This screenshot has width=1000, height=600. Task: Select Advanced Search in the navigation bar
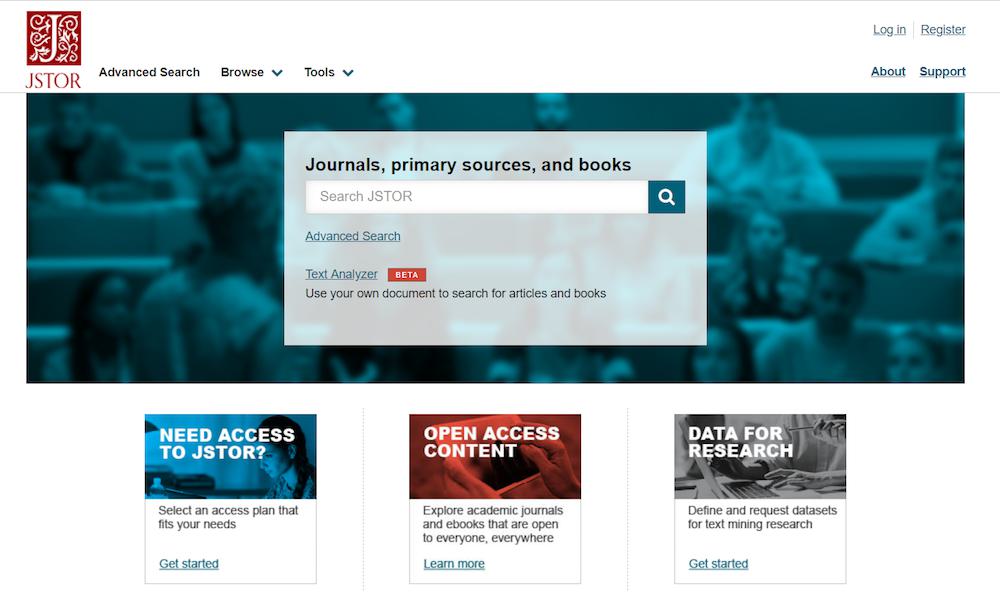[x=149, y=72]
